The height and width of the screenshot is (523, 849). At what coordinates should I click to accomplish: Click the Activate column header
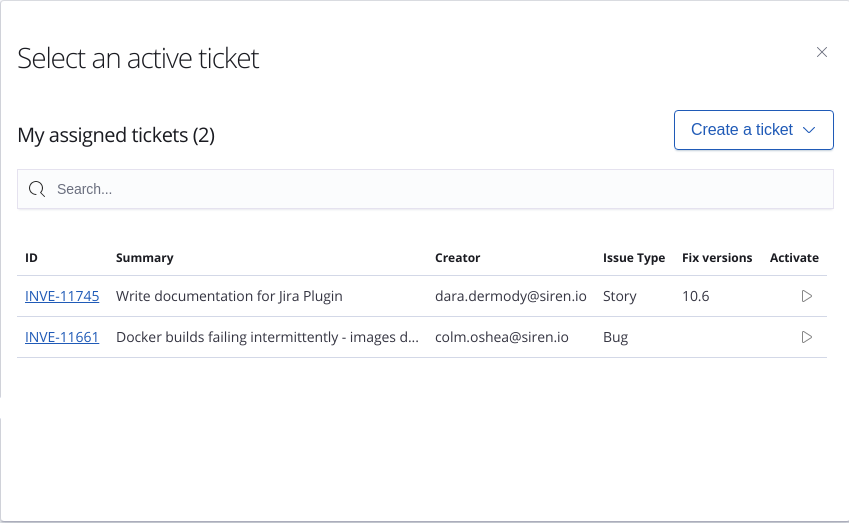(794, 258)
